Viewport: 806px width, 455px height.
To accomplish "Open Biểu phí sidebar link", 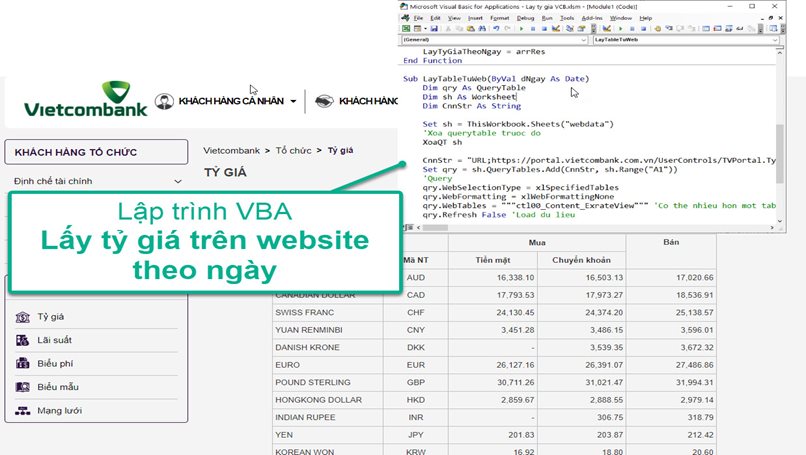I will coord(55,363).
